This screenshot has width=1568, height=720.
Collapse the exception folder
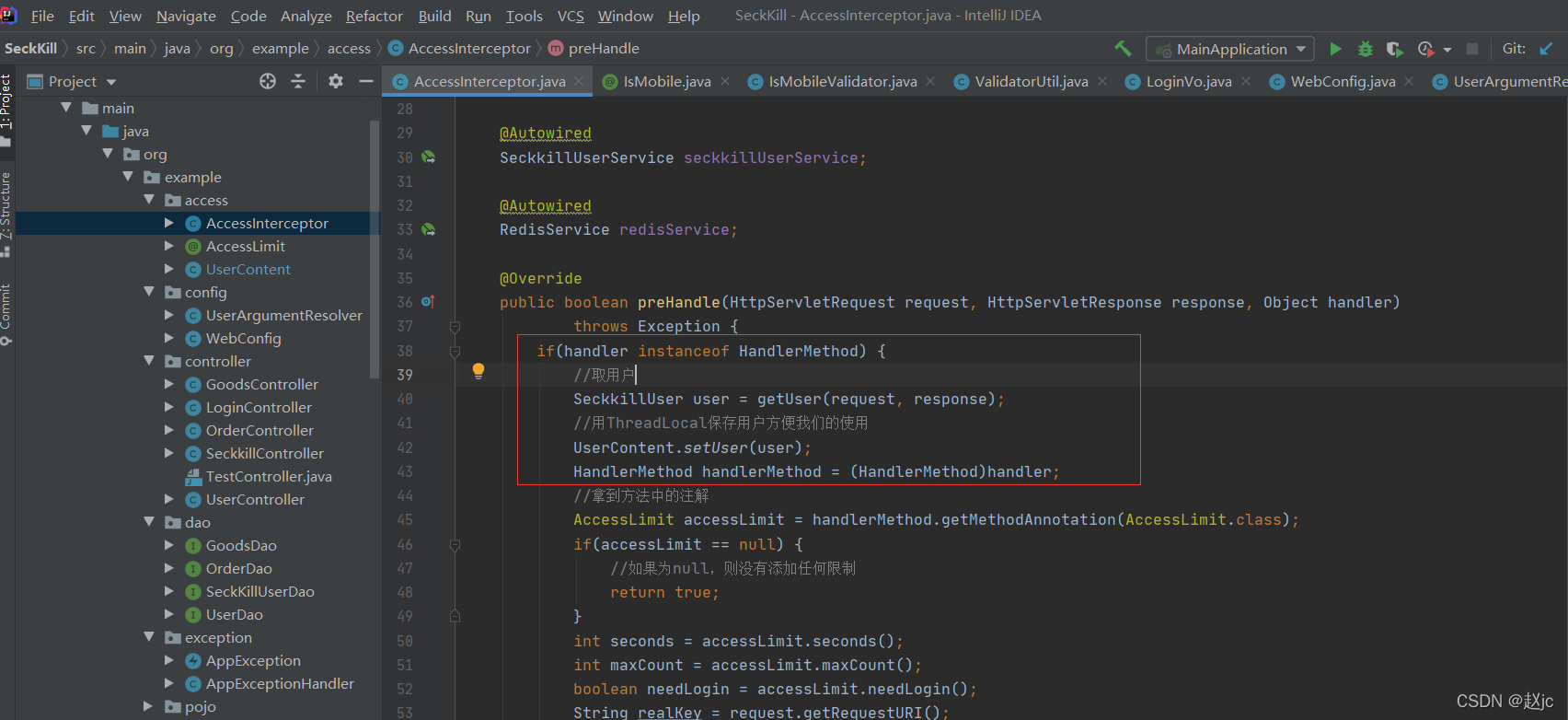tap(149, 637)
